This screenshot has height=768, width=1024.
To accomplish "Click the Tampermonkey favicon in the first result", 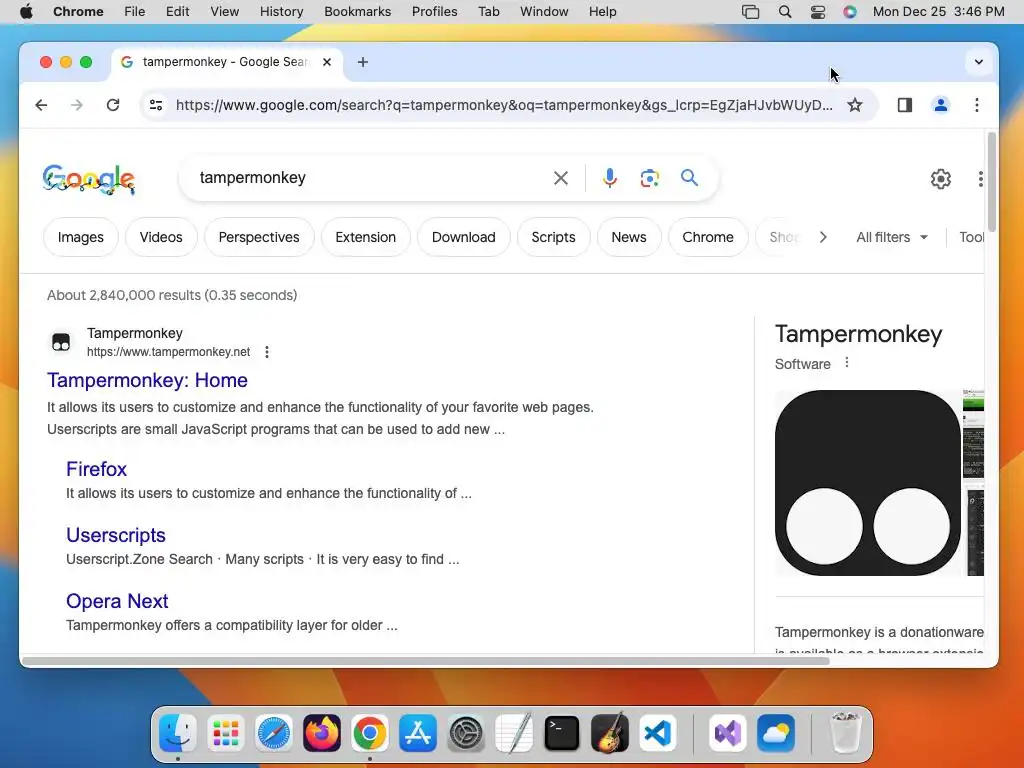I will point(61,342).
